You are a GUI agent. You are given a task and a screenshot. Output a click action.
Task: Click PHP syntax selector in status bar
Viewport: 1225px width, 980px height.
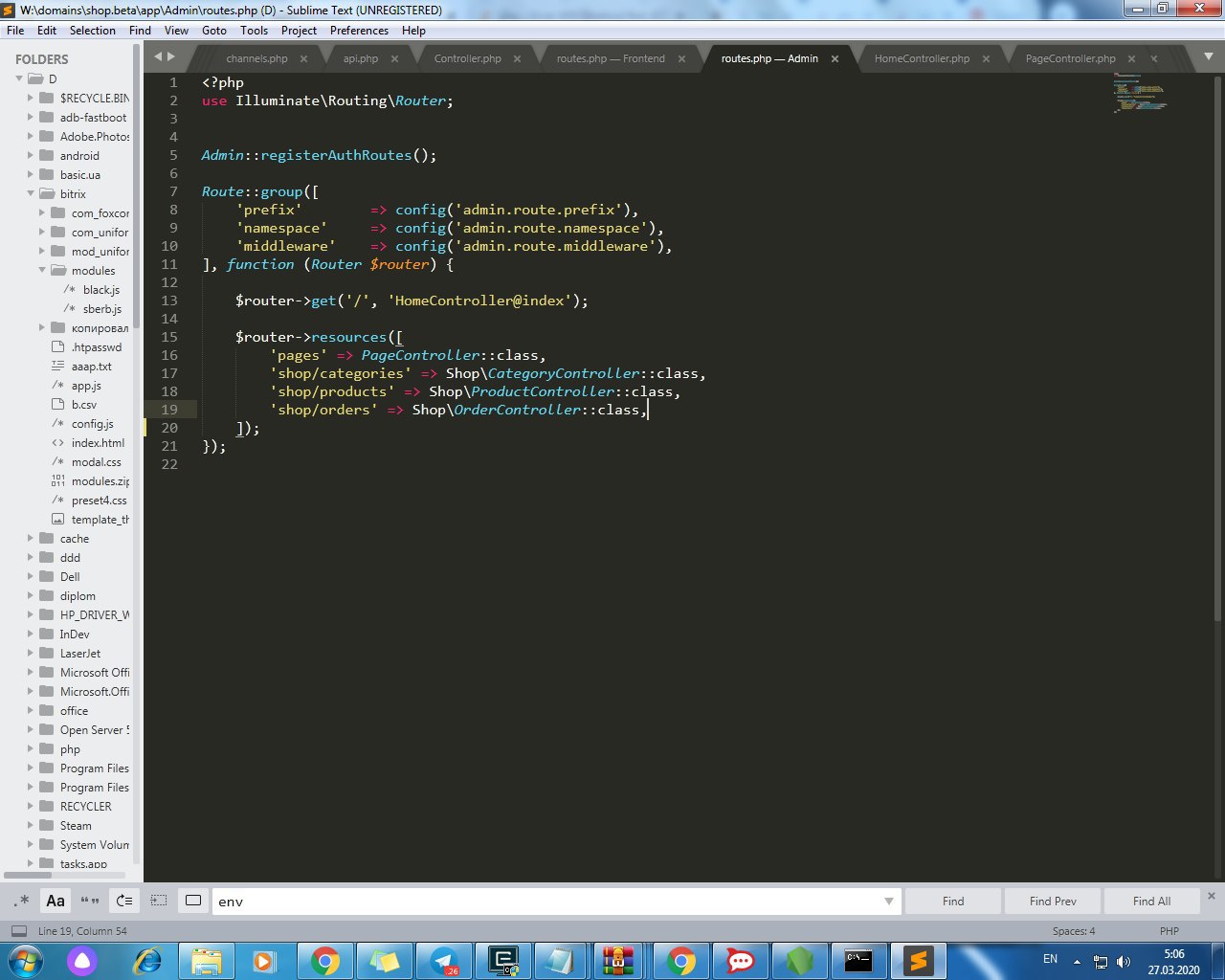(1169, 931)
